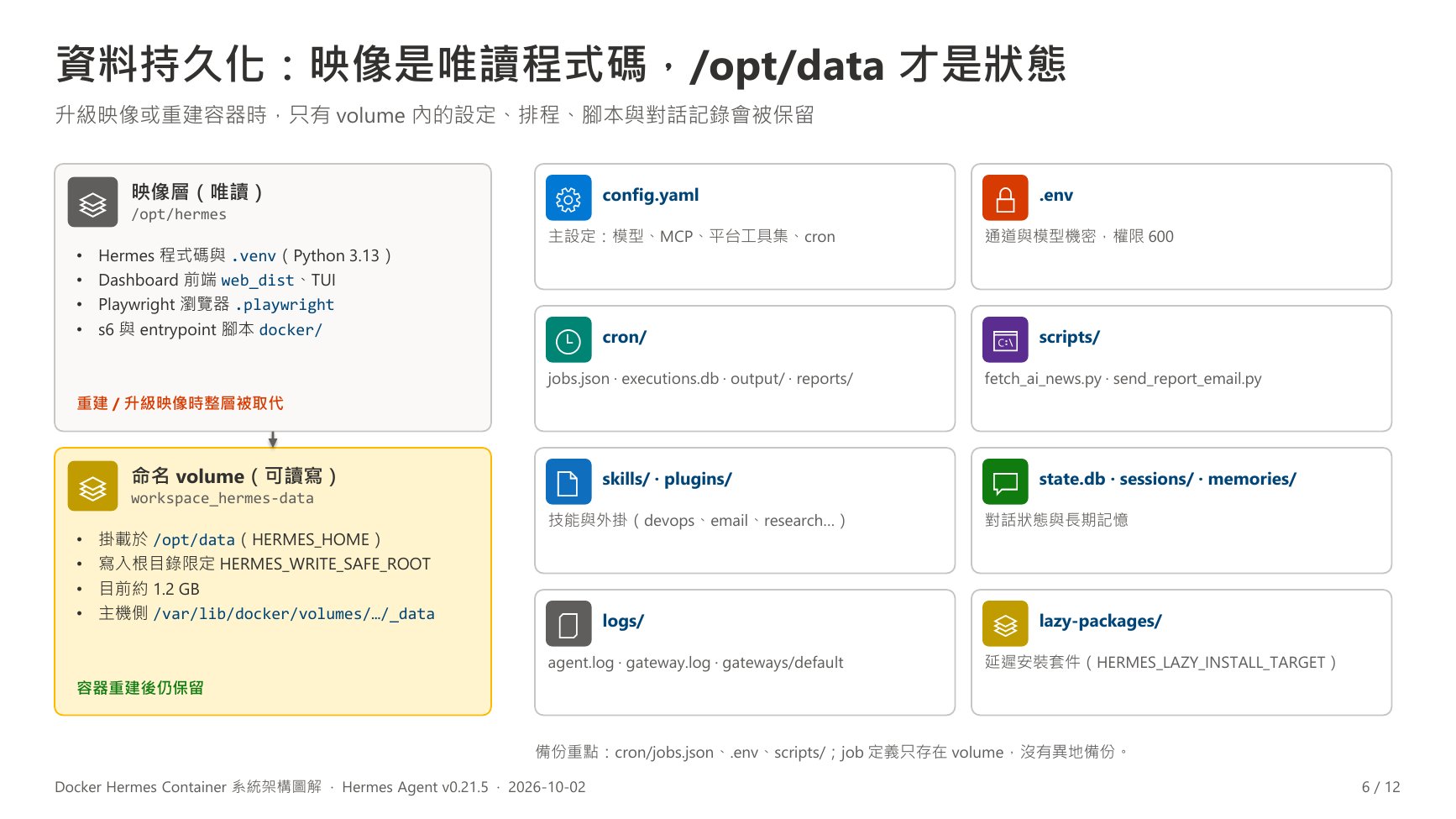Viewport: 1456px width, 819px height.
Task: Select the scripts/ card heading
Action: coord(1069,337)
